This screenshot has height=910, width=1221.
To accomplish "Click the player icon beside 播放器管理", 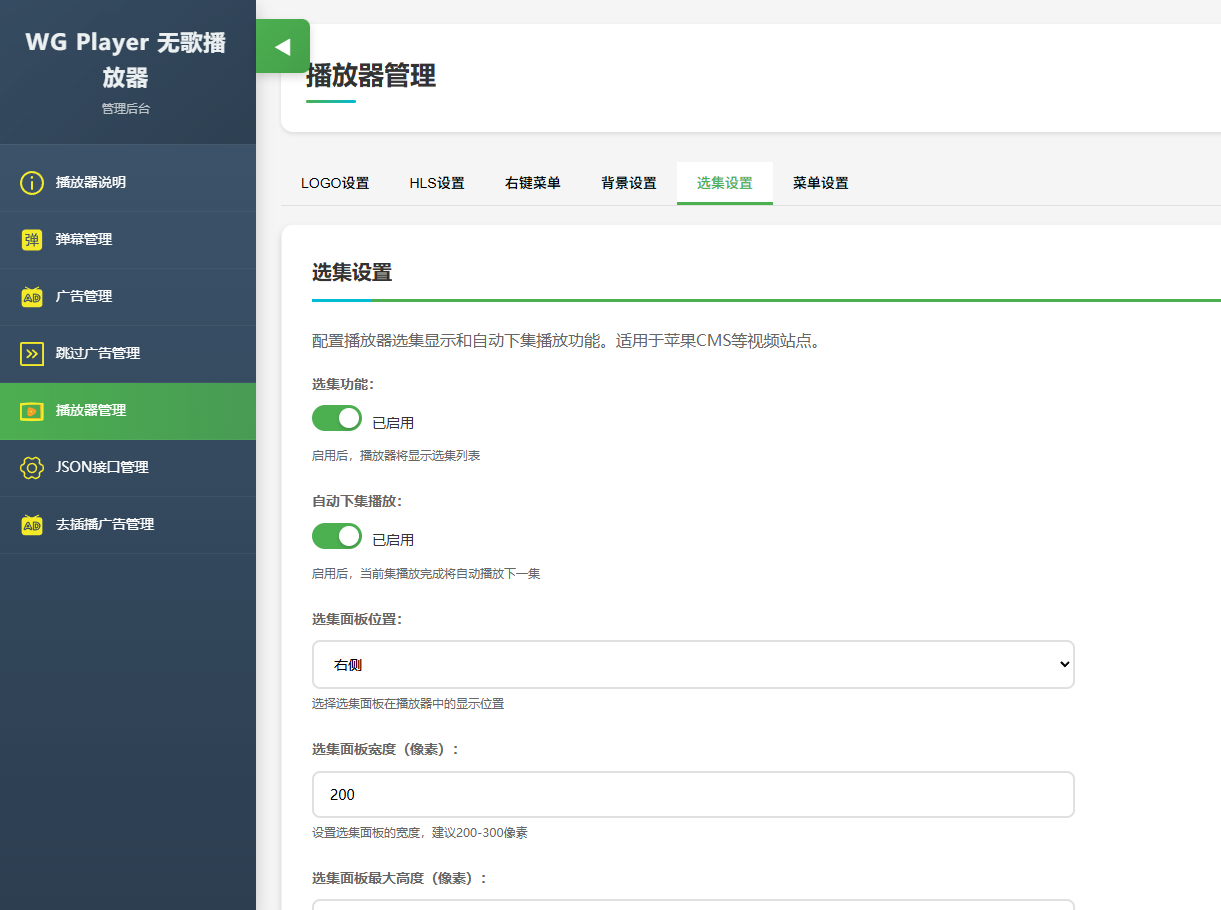I will point(32,411).
